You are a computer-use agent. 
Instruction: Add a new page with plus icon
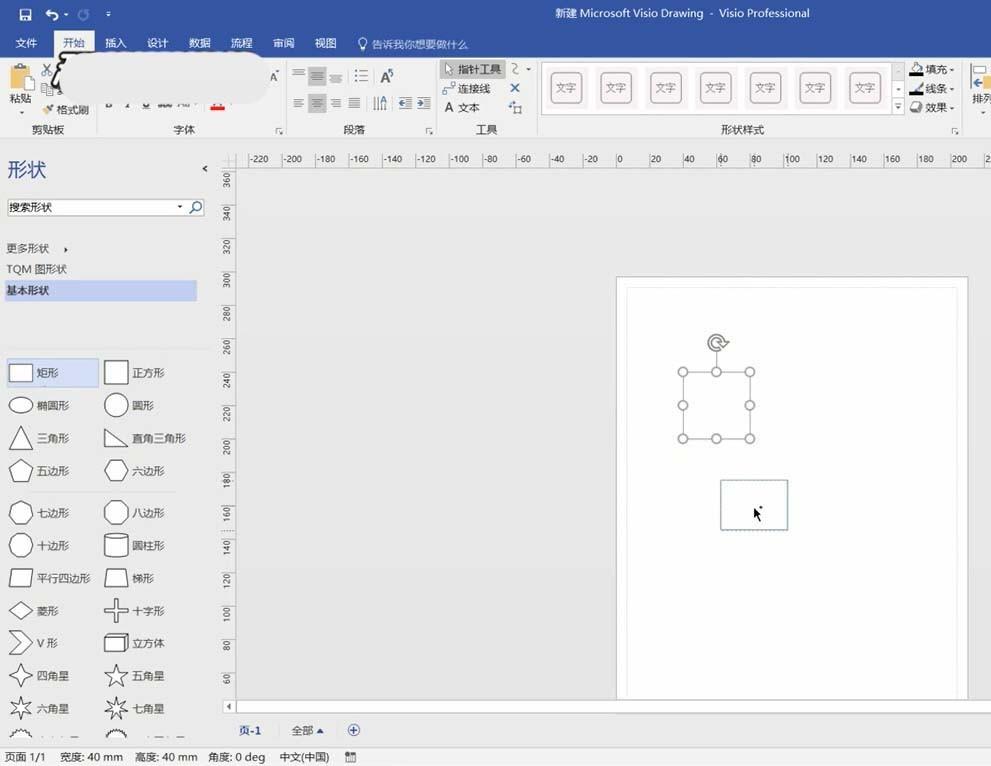click(x=353, y=730)
